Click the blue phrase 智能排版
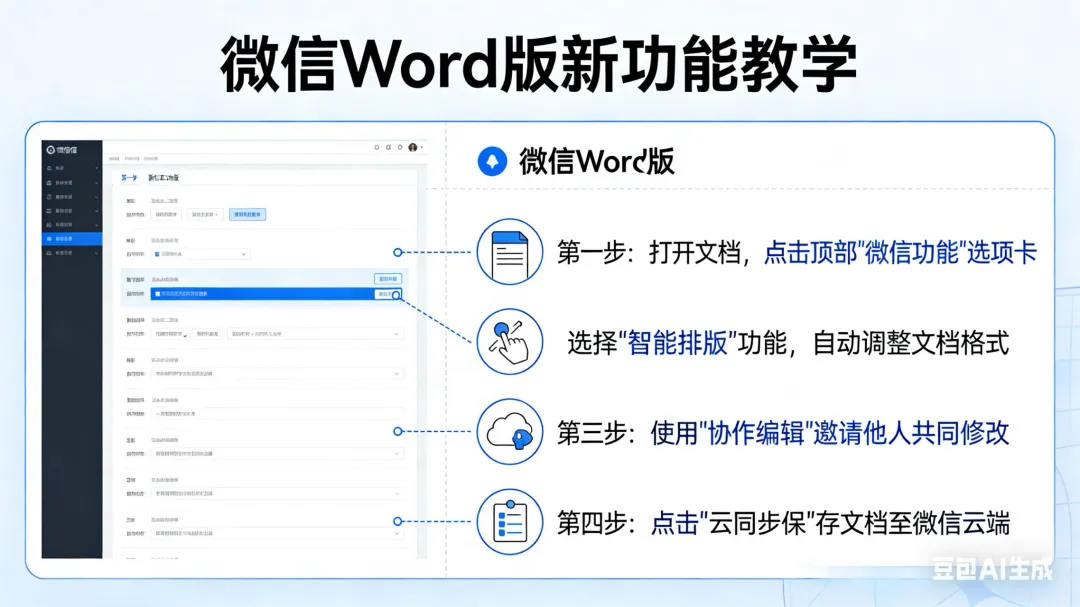This screenshot has height=607, width=1080. 678,343
